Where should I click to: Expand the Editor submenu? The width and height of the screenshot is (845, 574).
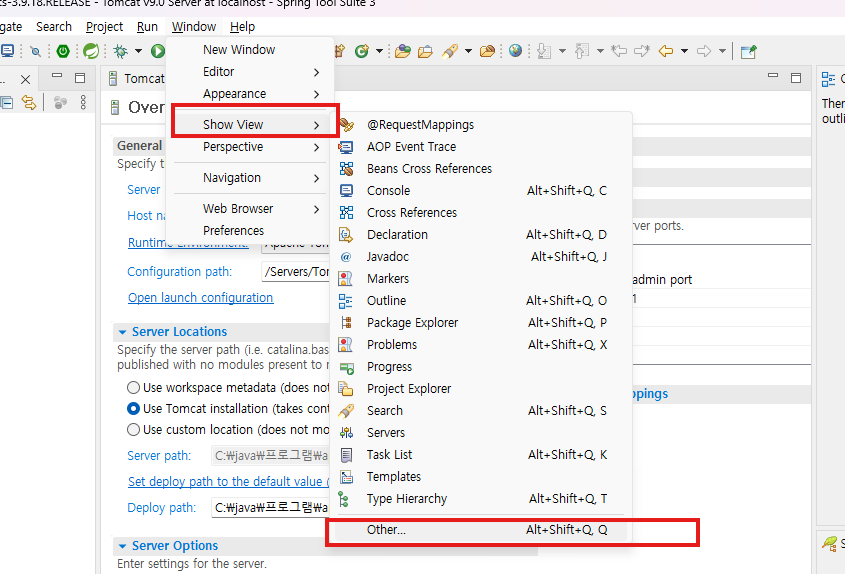(250, 72)
